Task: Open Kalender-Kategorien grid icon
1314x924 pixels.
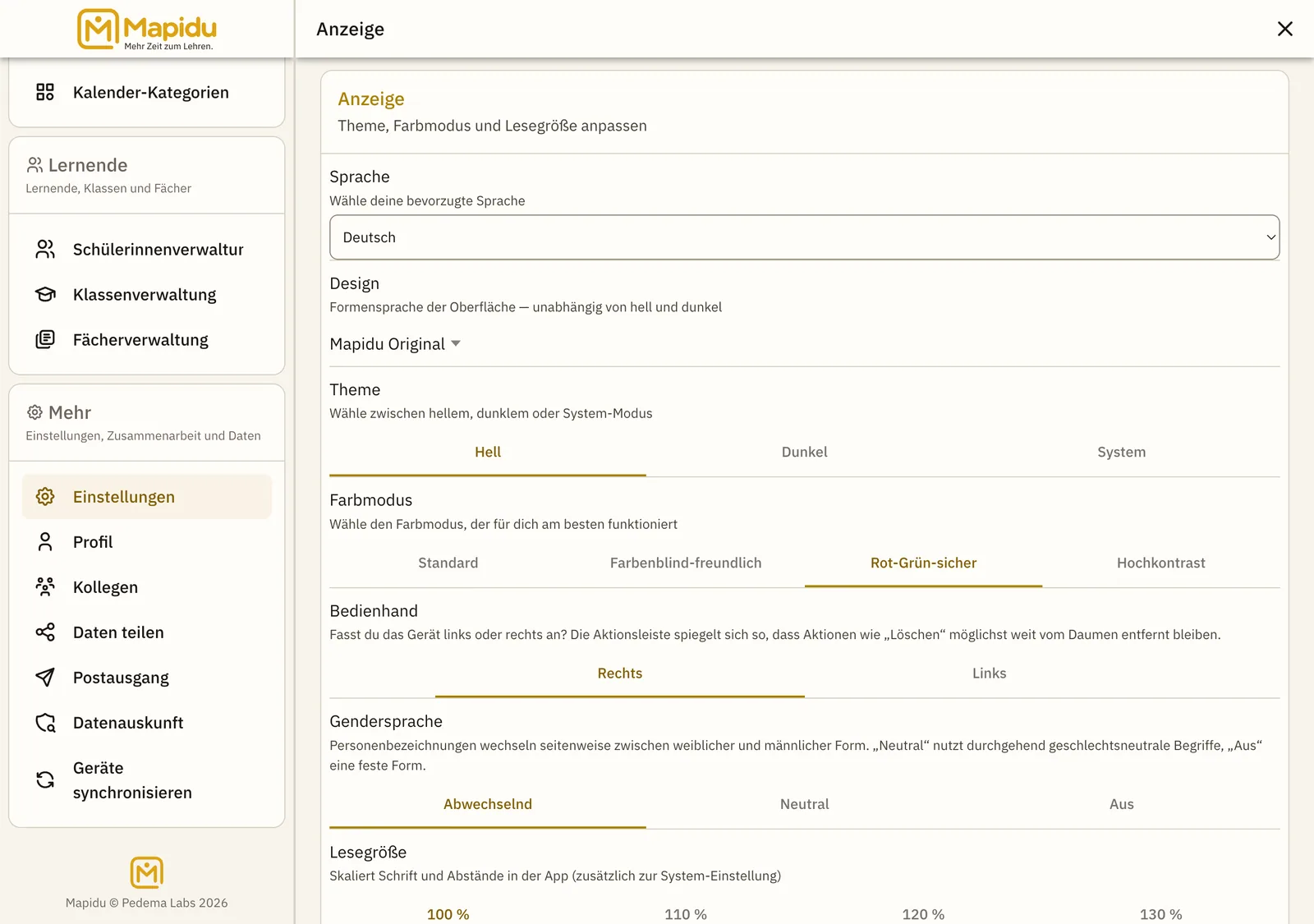Action: pos(45,92)
